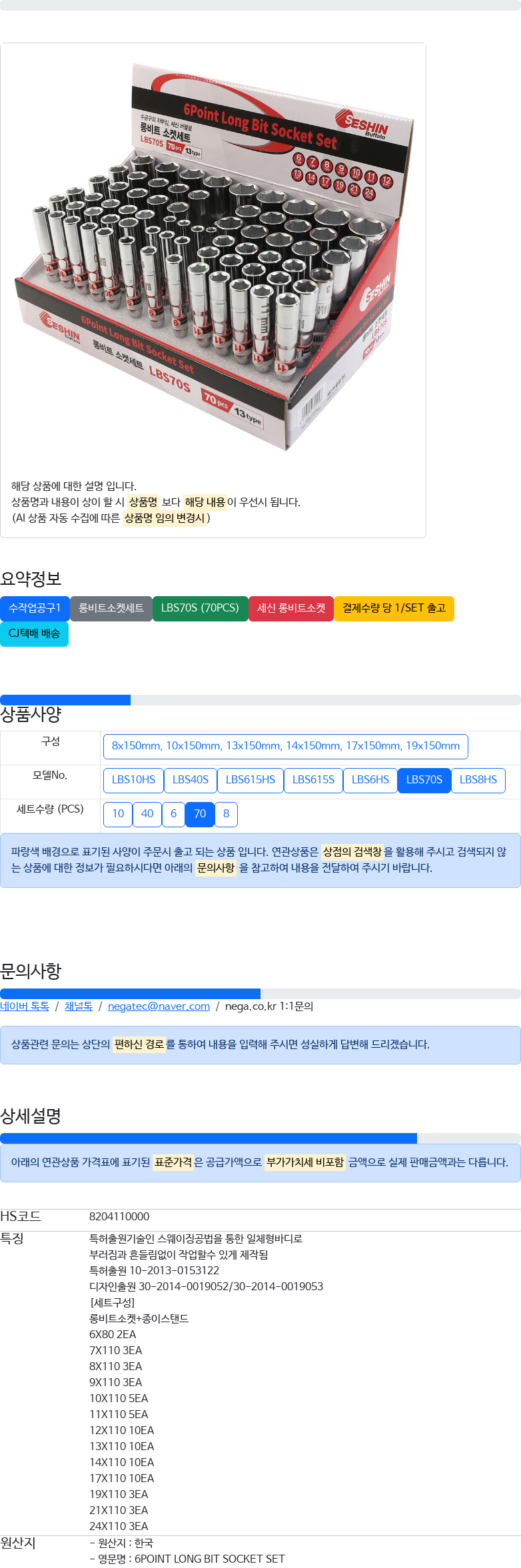Image resolution: width=521 pixels, height=1568 pixels.
Task: Click the CJ택배 배송 cyan tag
Action: [34, 633]
